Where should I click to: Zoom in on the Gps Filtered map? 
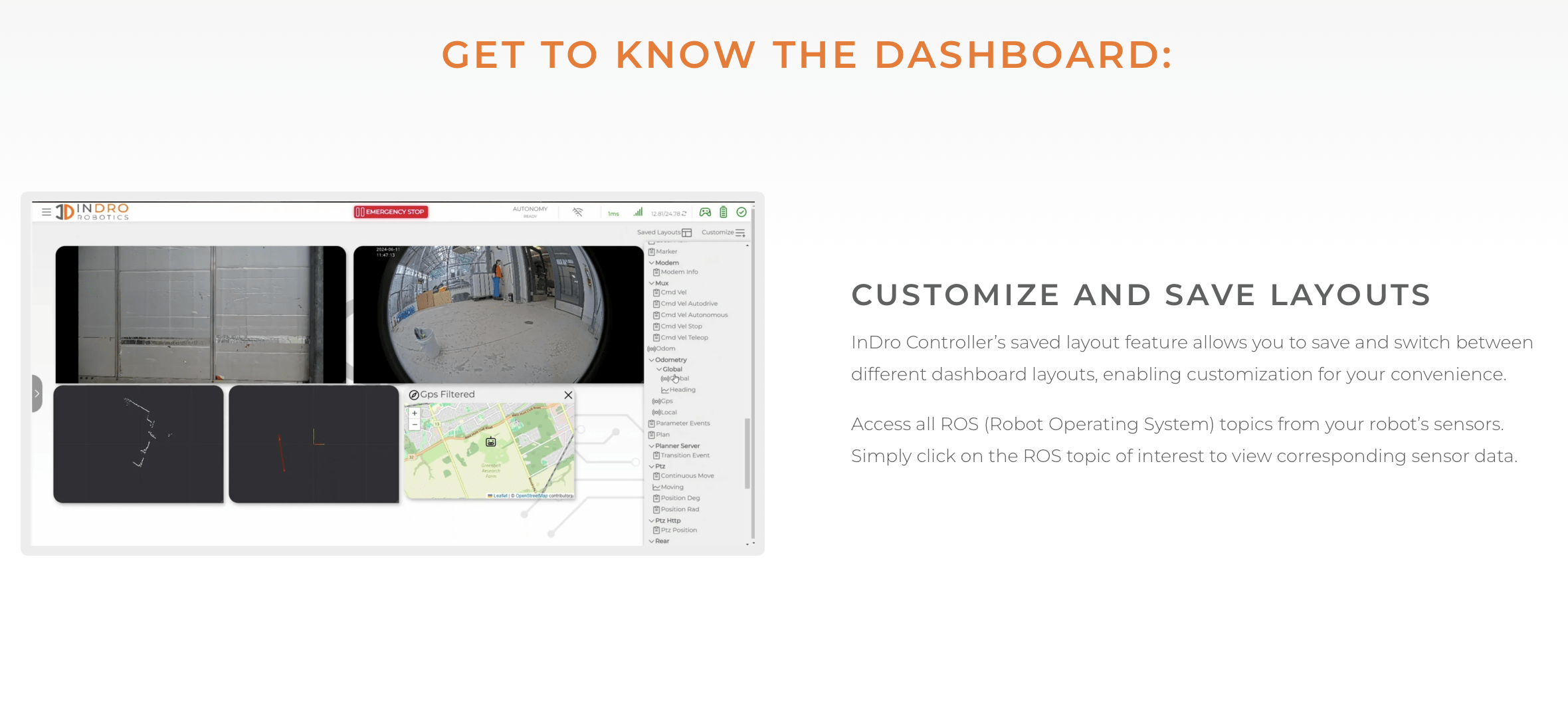tap(415, 414)
